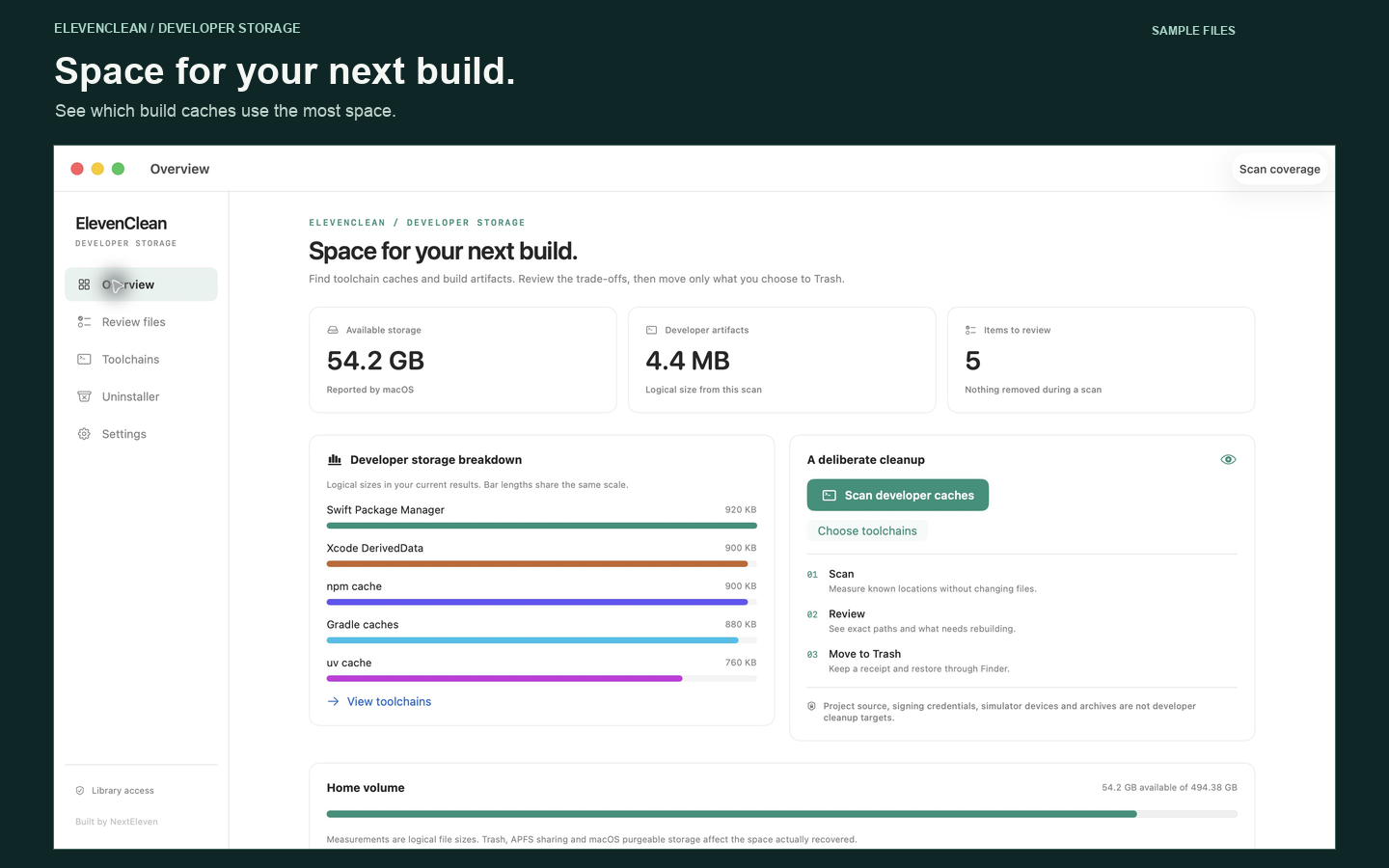
Task: Open Toolchains in the sidebar
Action: coord(141,360)
